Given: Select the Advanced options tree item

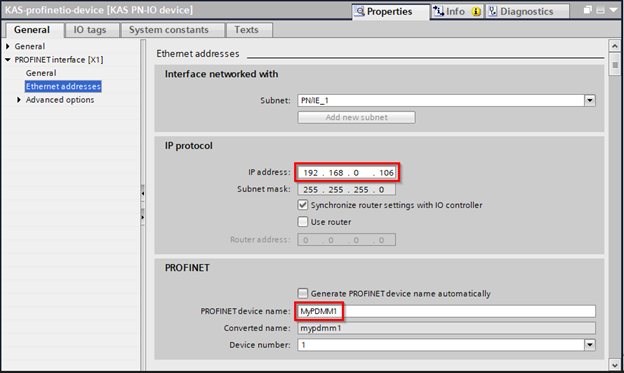Looking at the screenshot, I should click(x=60, y=100).
